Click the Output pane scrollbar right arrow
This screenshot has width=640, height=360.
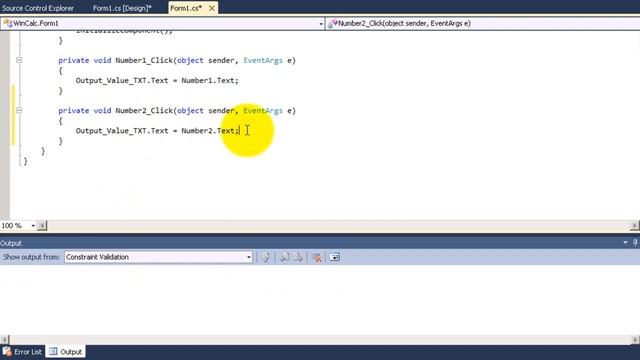point(635,340)
